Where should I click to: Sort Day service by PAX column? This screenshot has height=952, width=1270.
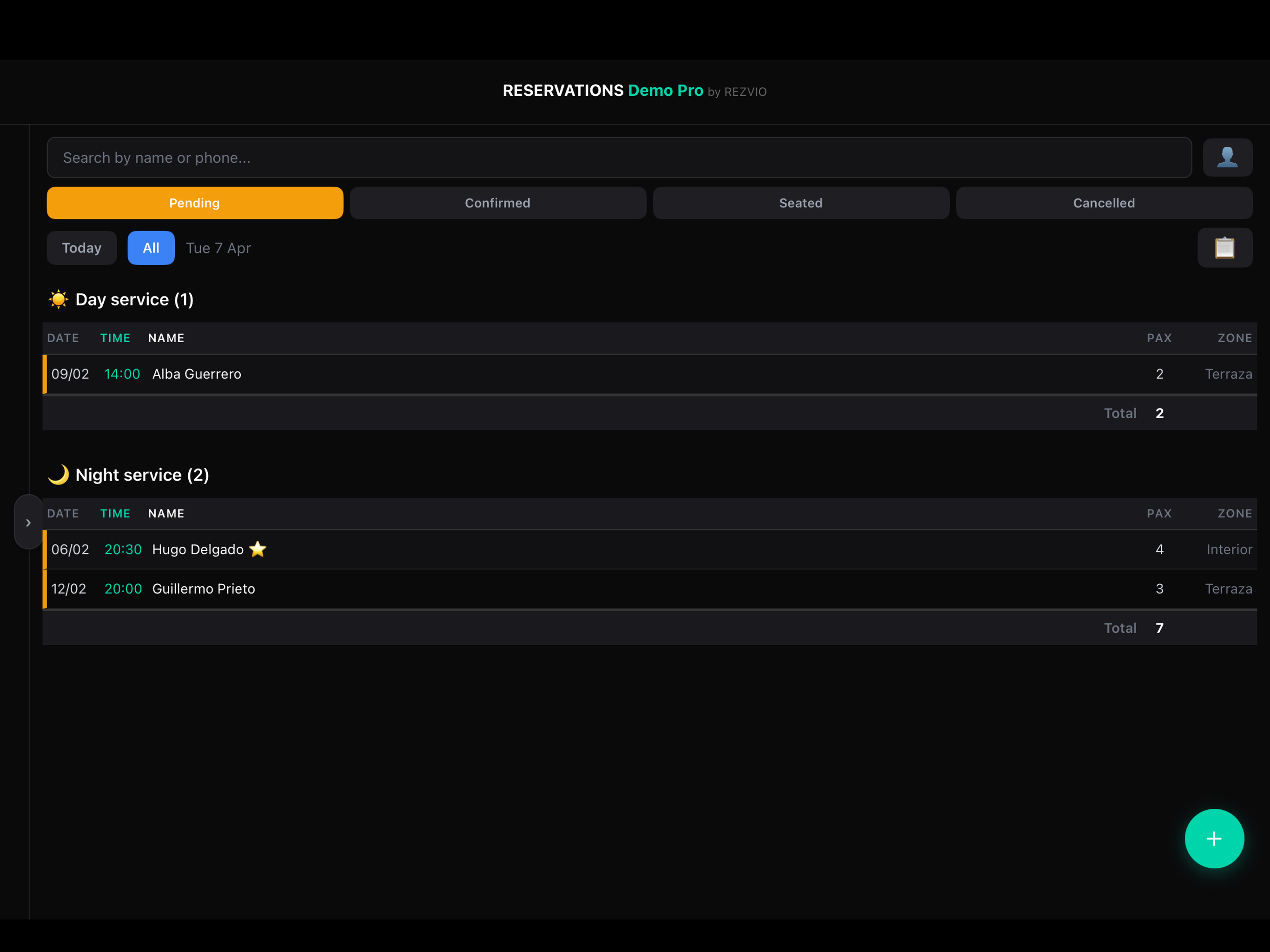tap(1159, 337)
